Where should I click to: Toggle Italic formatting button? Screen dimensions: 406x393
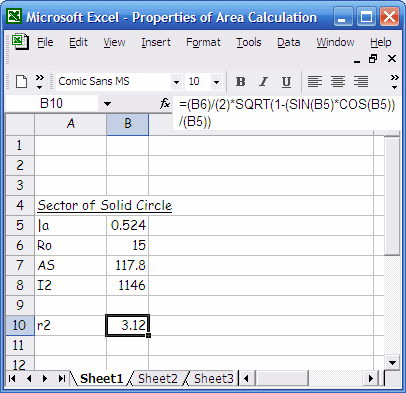tap(263, 82)
